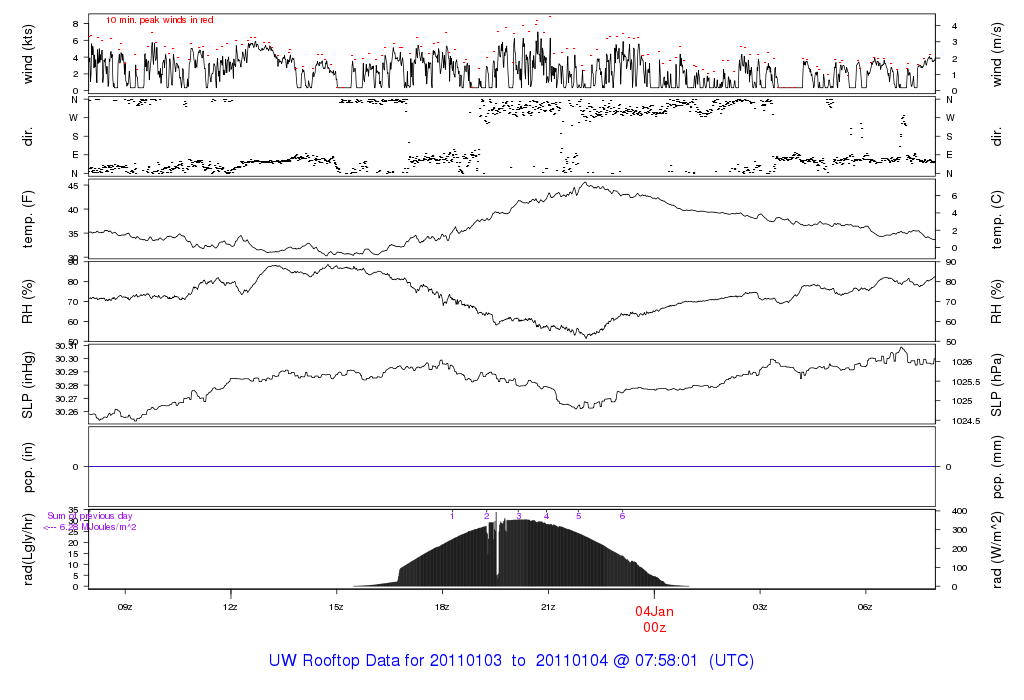1024x700 pixels.
Task: Click the purple 'Sum of previous day' annotation
Action: (90, 516)
